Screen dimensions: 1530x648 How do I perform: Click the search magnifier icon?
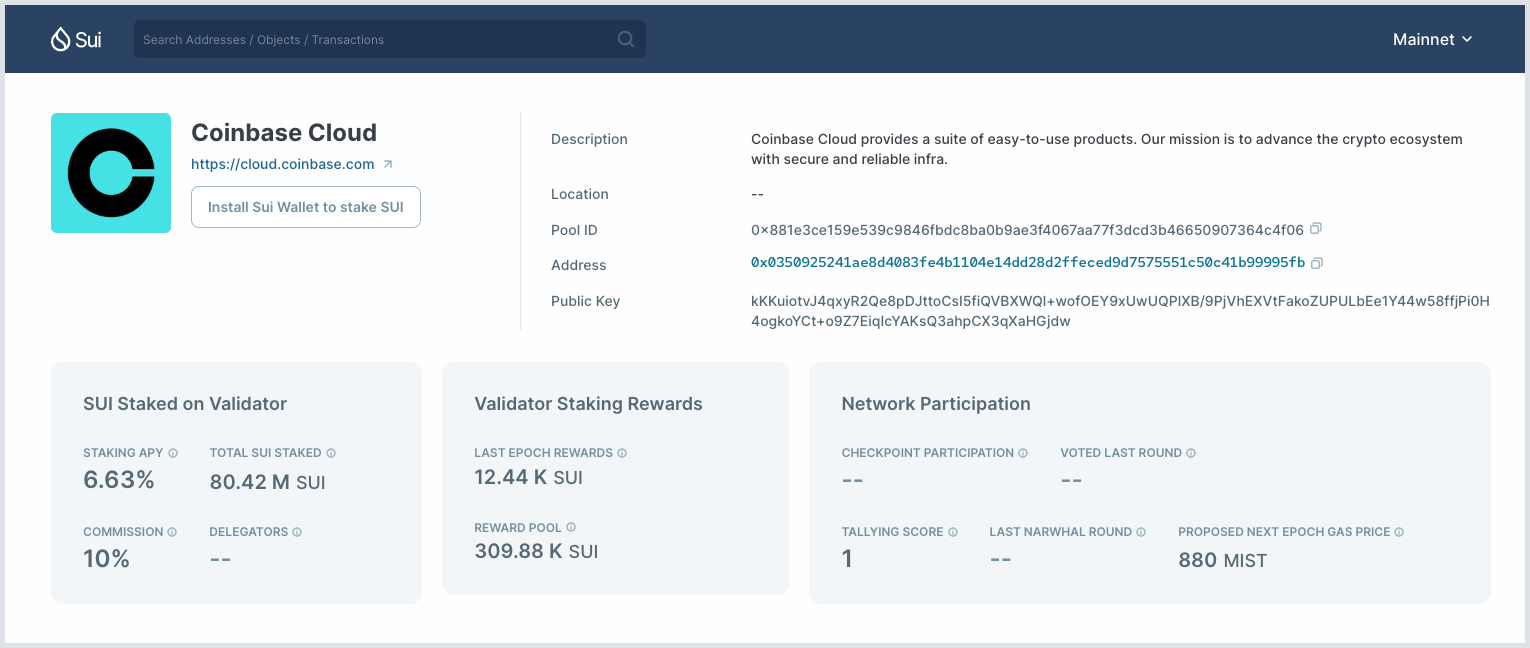(x=626, y=39)
